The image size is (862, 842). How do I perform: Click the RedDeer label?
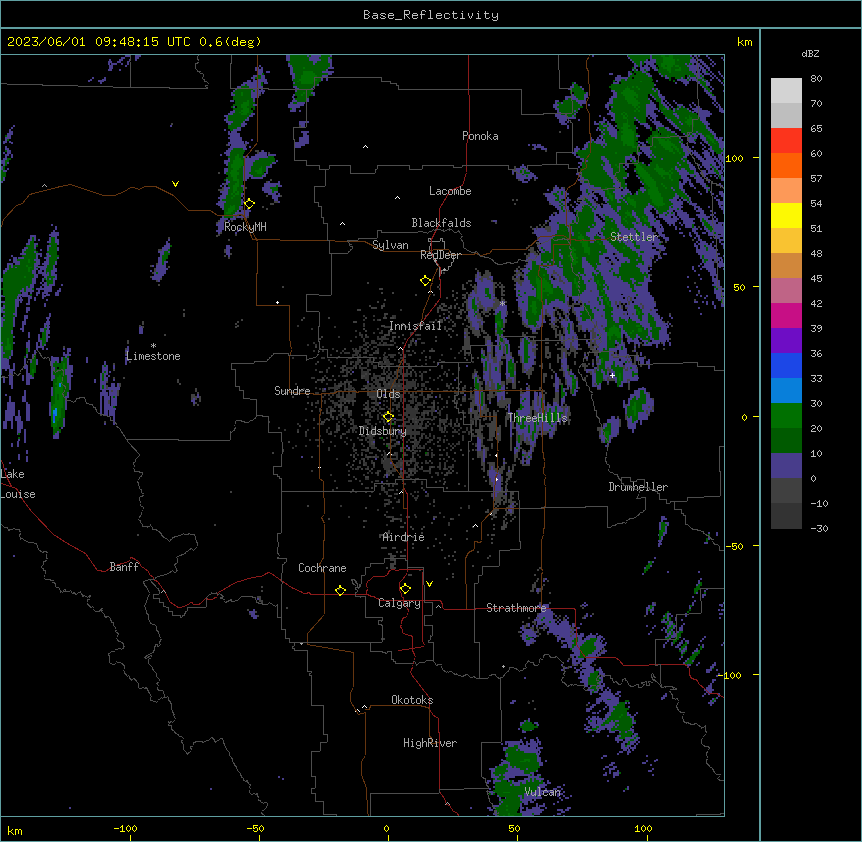(x=440, y=255)
